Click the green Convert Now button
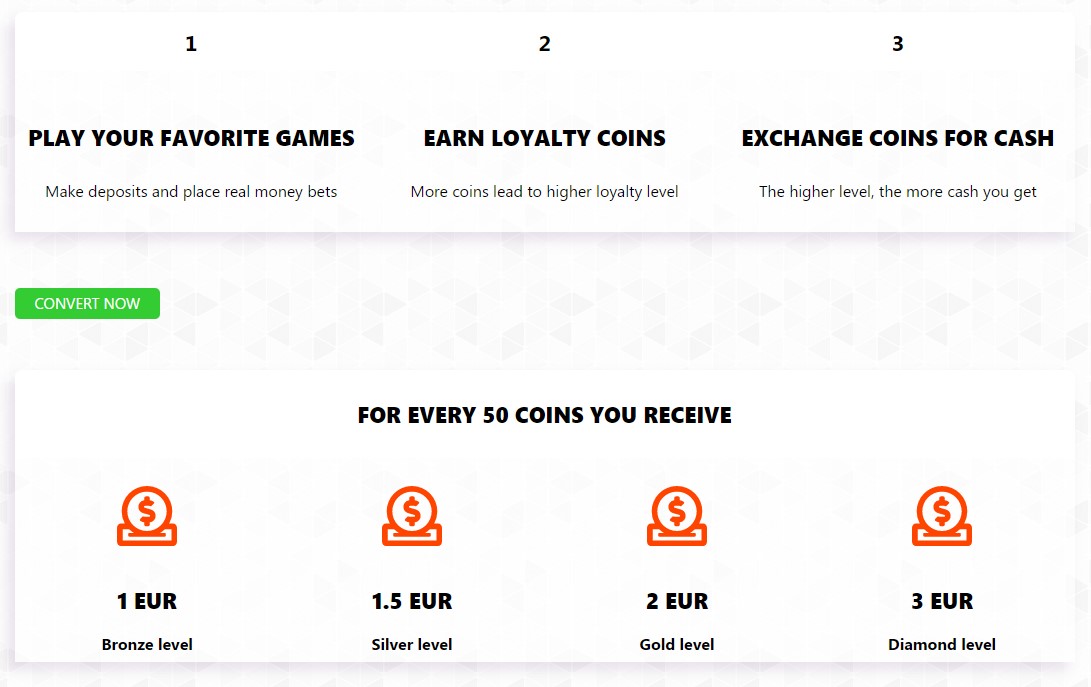Image resolution: width=1091 pixels, height=687 pixels. pos(88,303)
